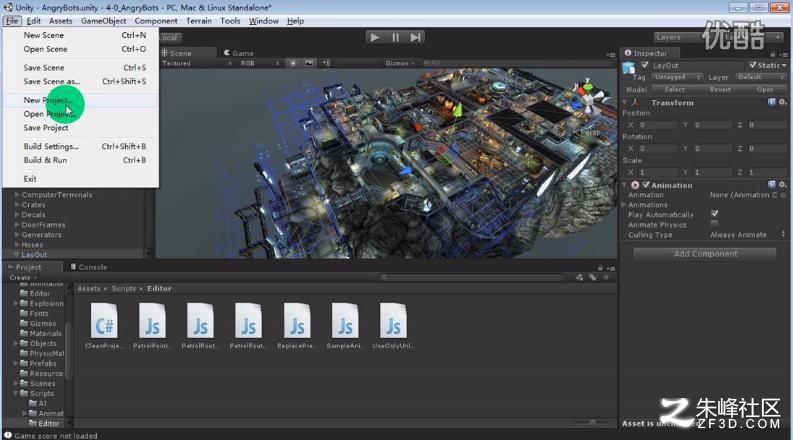This screenshot has width=793, height=440.
Task: Open Animation component gear settings
Action: [782, 185]
